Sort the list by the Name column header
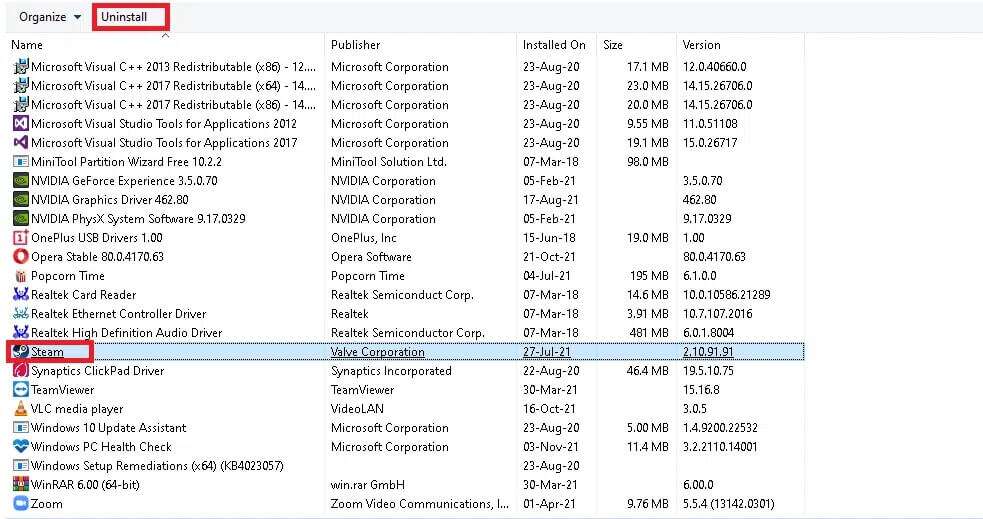Image resolution: width=983 pixels, height=519 pixels. click(x=27, y=45)
